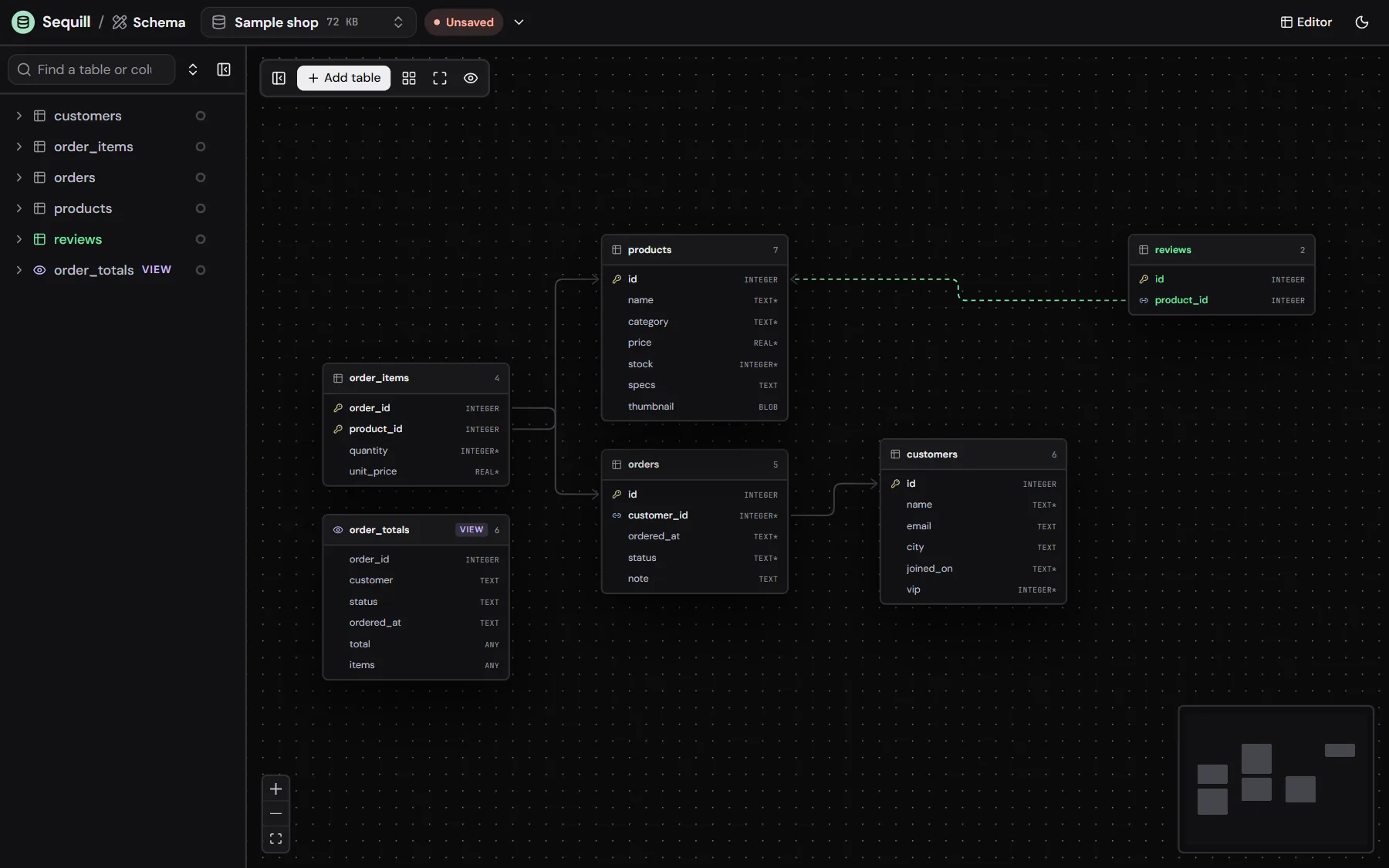The height and width of the screenshot is (868, 1389).
Task: Expand the order_totals view tree item
Action: click(x=19, y=270)
